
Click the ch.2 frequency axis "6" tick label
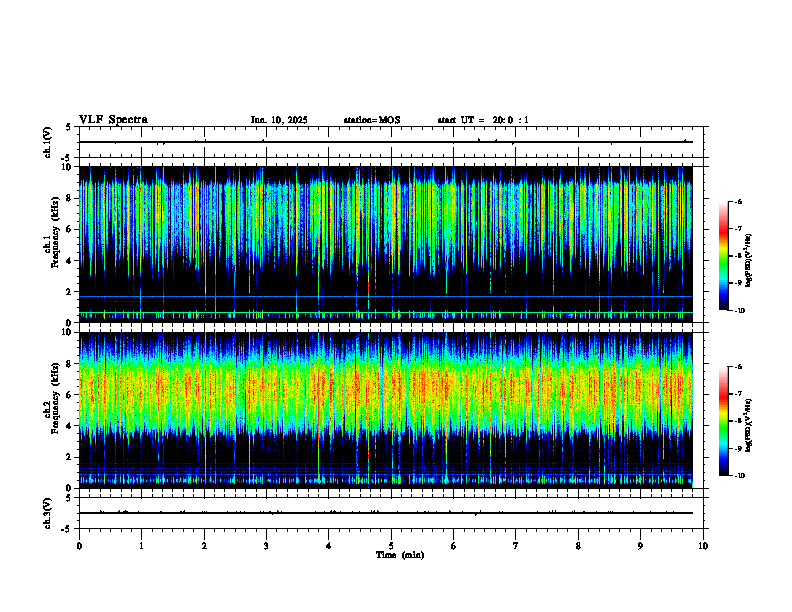70,395
